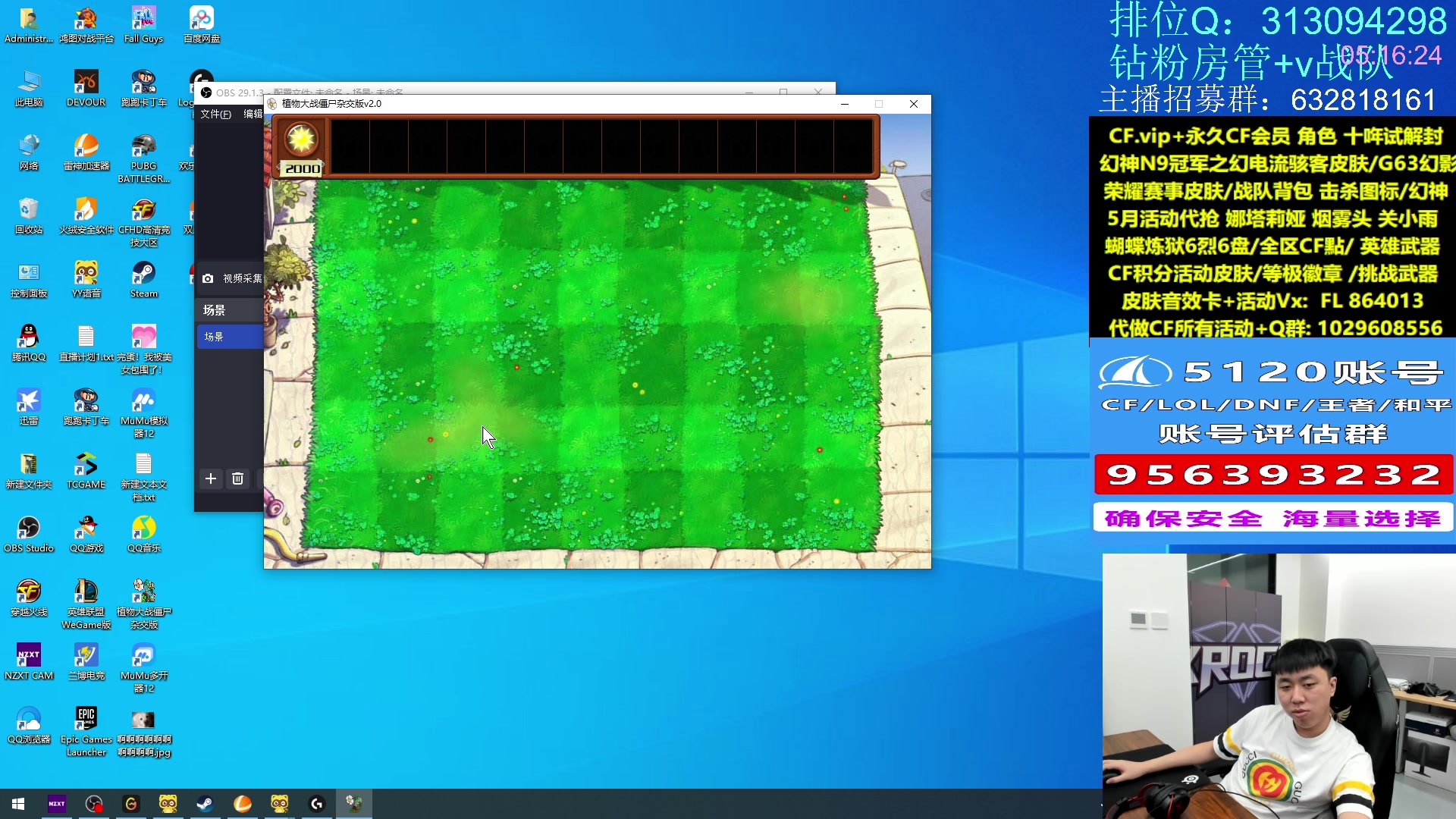Open the Fall Guys desktop shortcut
This screenshot has height=819, width=1456.
click(x=143, y=25)
